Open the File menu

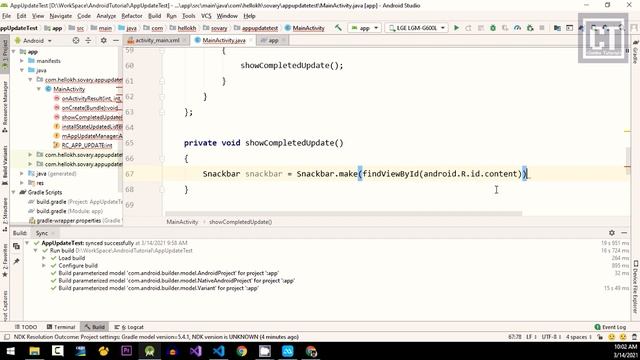7,16
